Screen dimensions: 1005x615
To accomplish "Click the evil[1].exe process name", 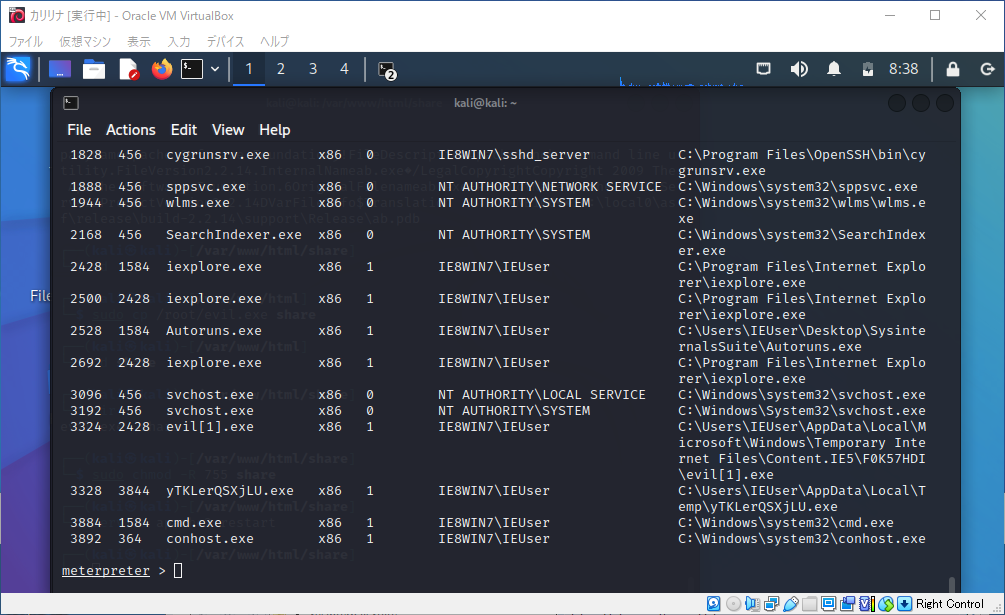I will (210, 427).
